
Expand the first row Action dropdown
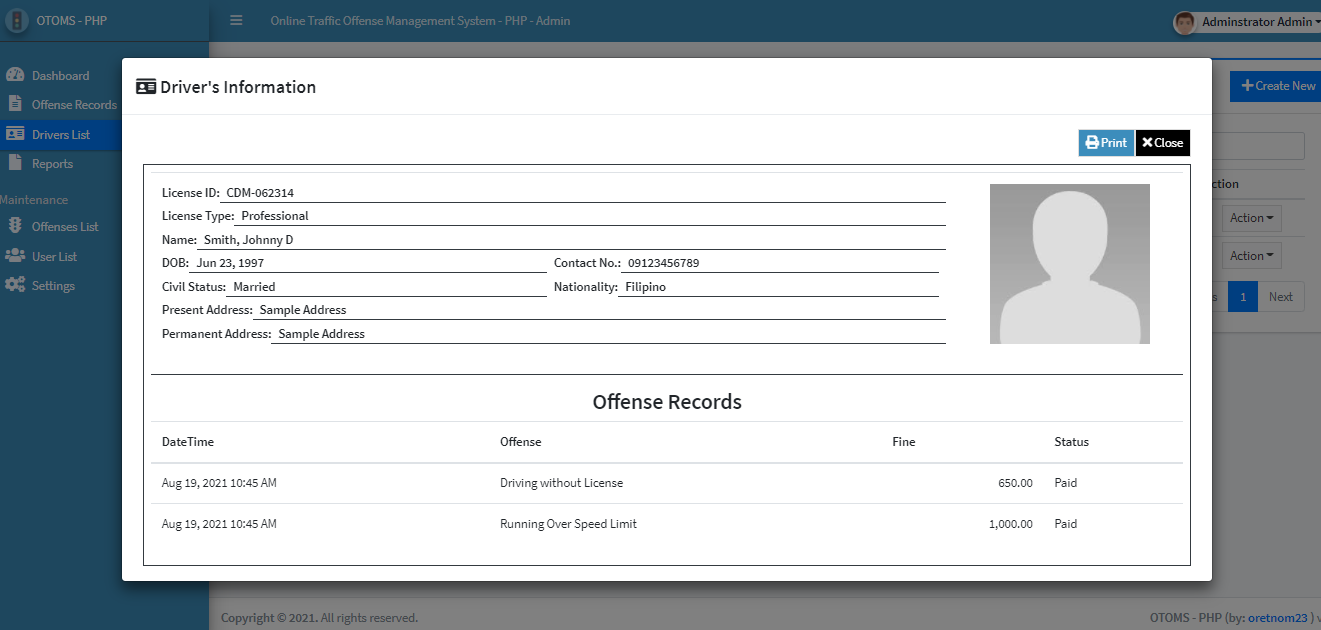[1252, 218]
